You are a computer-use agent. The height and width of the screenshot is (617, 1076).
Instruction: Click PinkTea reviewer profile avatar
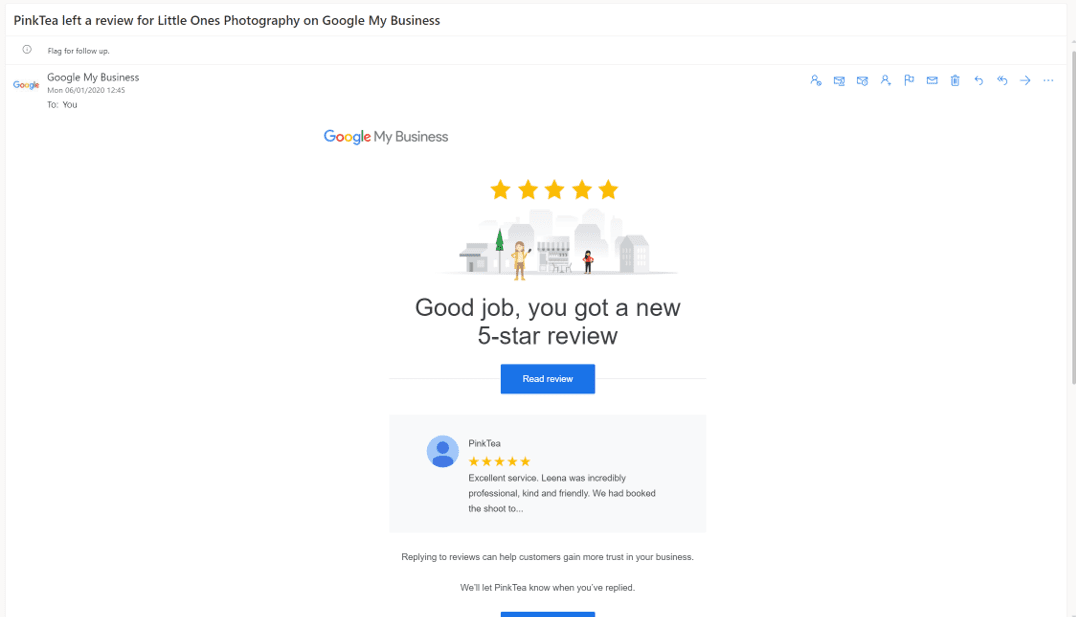click(x=443, y=452)
